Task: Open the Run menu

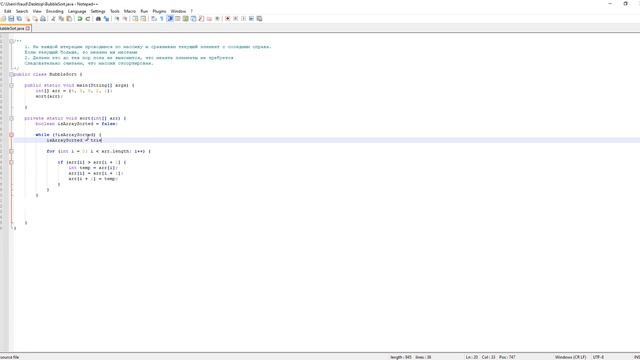Action: pyautogui.click(x=144, y=11)
